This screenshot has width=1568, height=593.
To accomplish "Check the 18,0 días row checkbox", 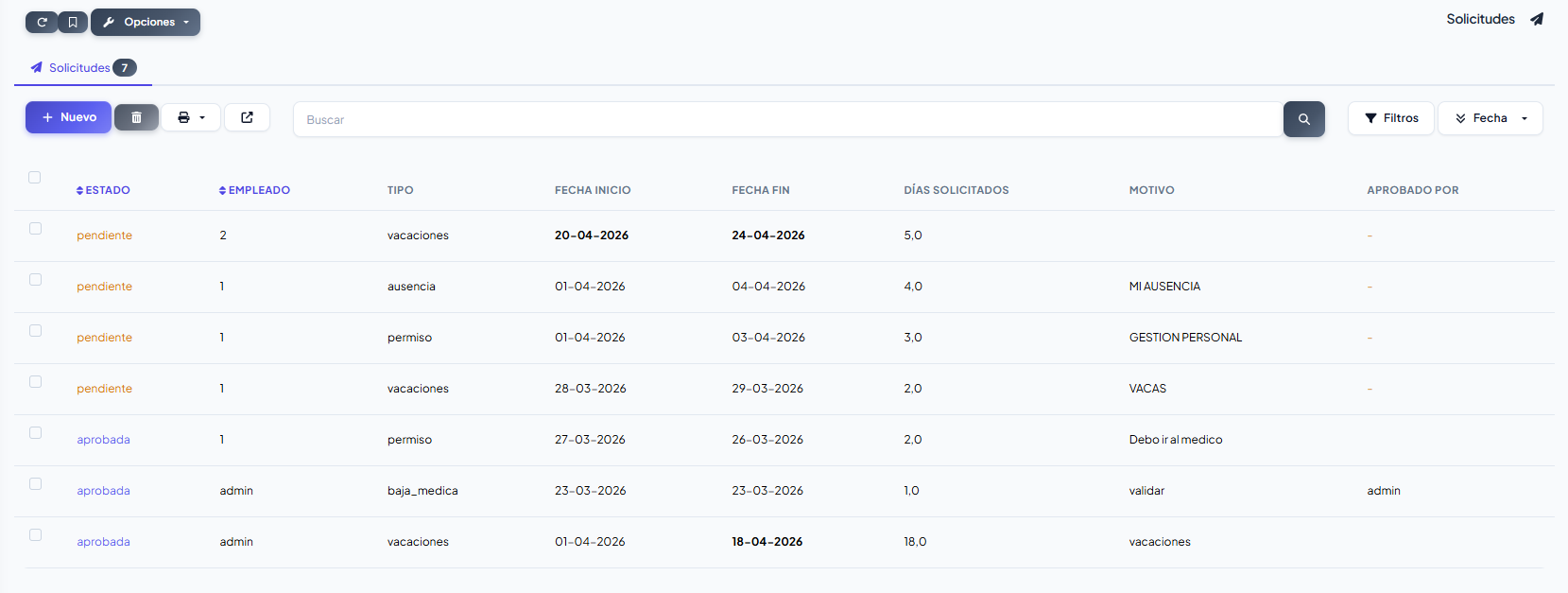I will [35, 534].
